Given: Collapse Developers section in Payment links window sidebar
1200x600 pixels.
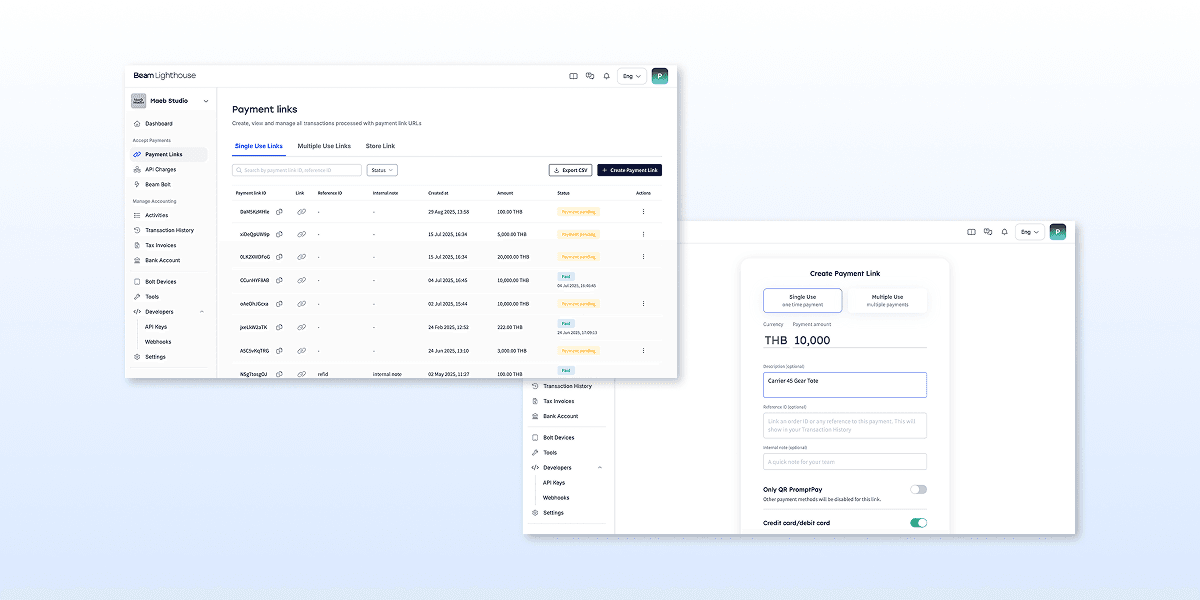Looking at the screenshot, I should 202,312.
